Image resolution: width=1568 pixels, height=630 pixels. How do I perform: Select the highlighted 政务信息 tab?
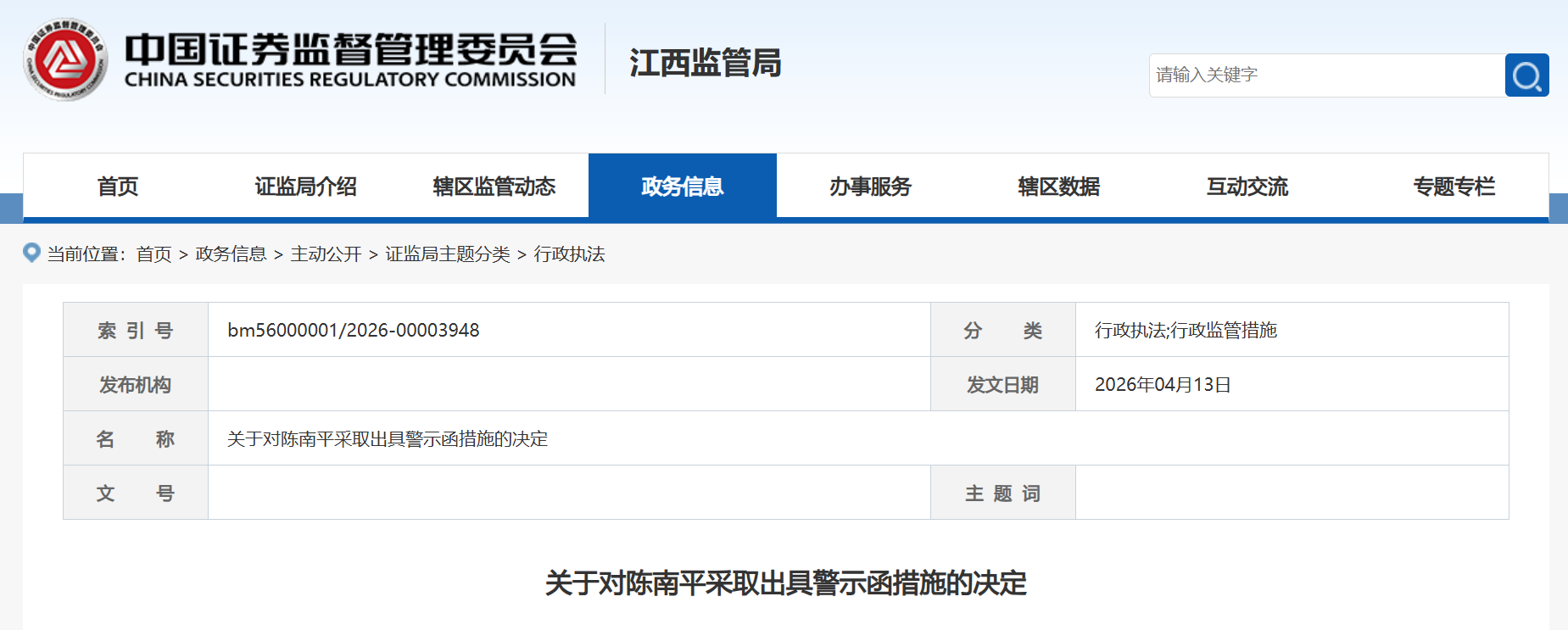point(682,187)
